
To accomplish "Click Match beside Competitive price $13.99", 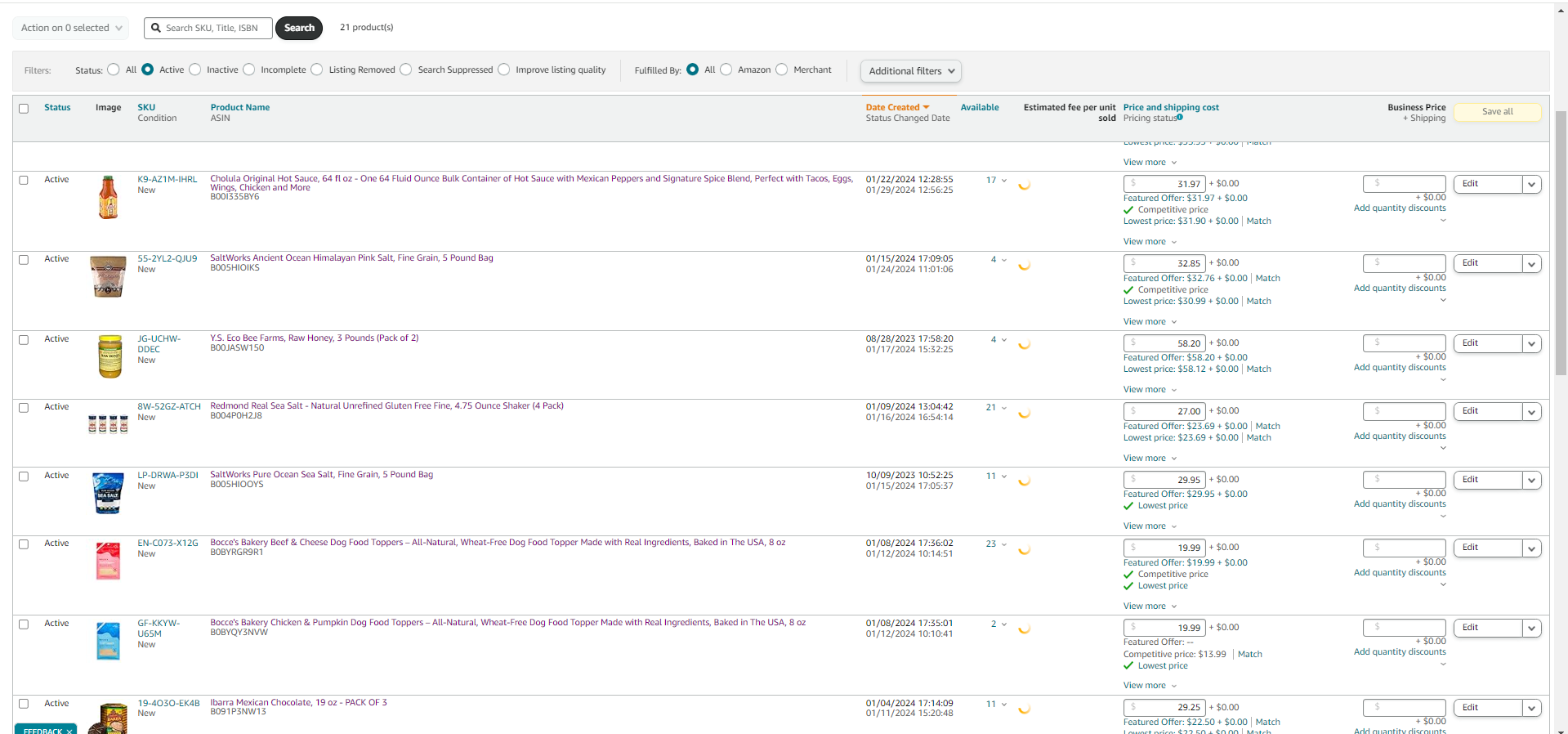I will pyautogui.click(x=1249, y=655).
